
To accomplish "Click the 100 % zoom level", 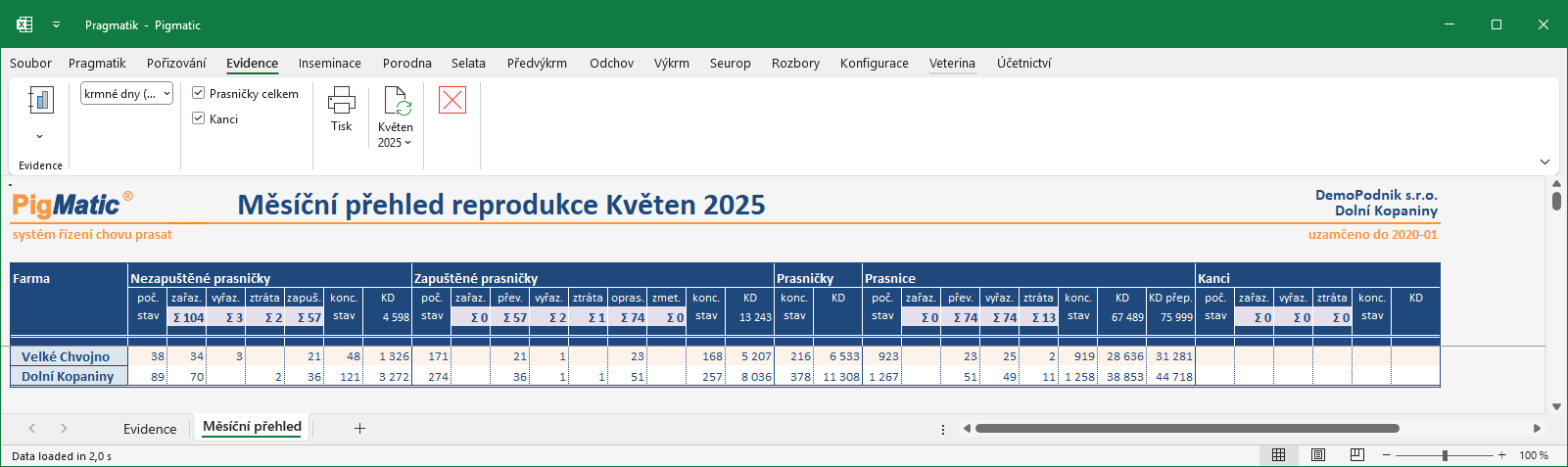I will 1534,455.
